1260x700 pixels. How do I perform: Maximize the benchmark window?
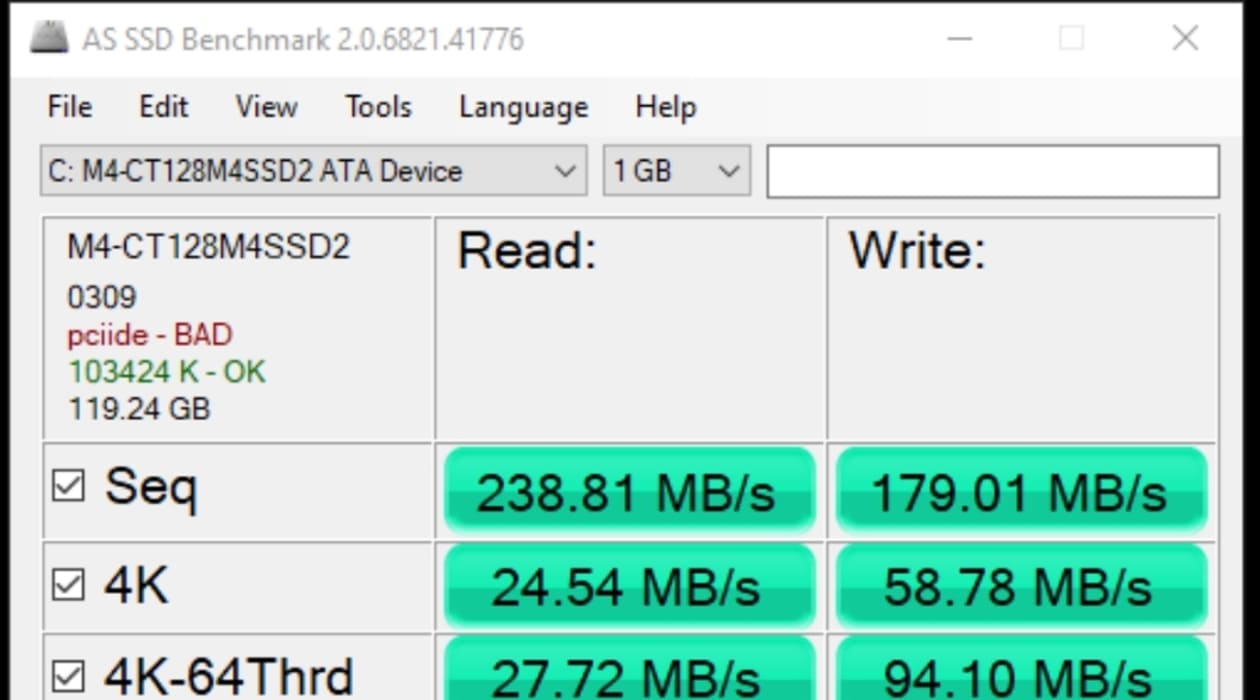[1072, 39]
